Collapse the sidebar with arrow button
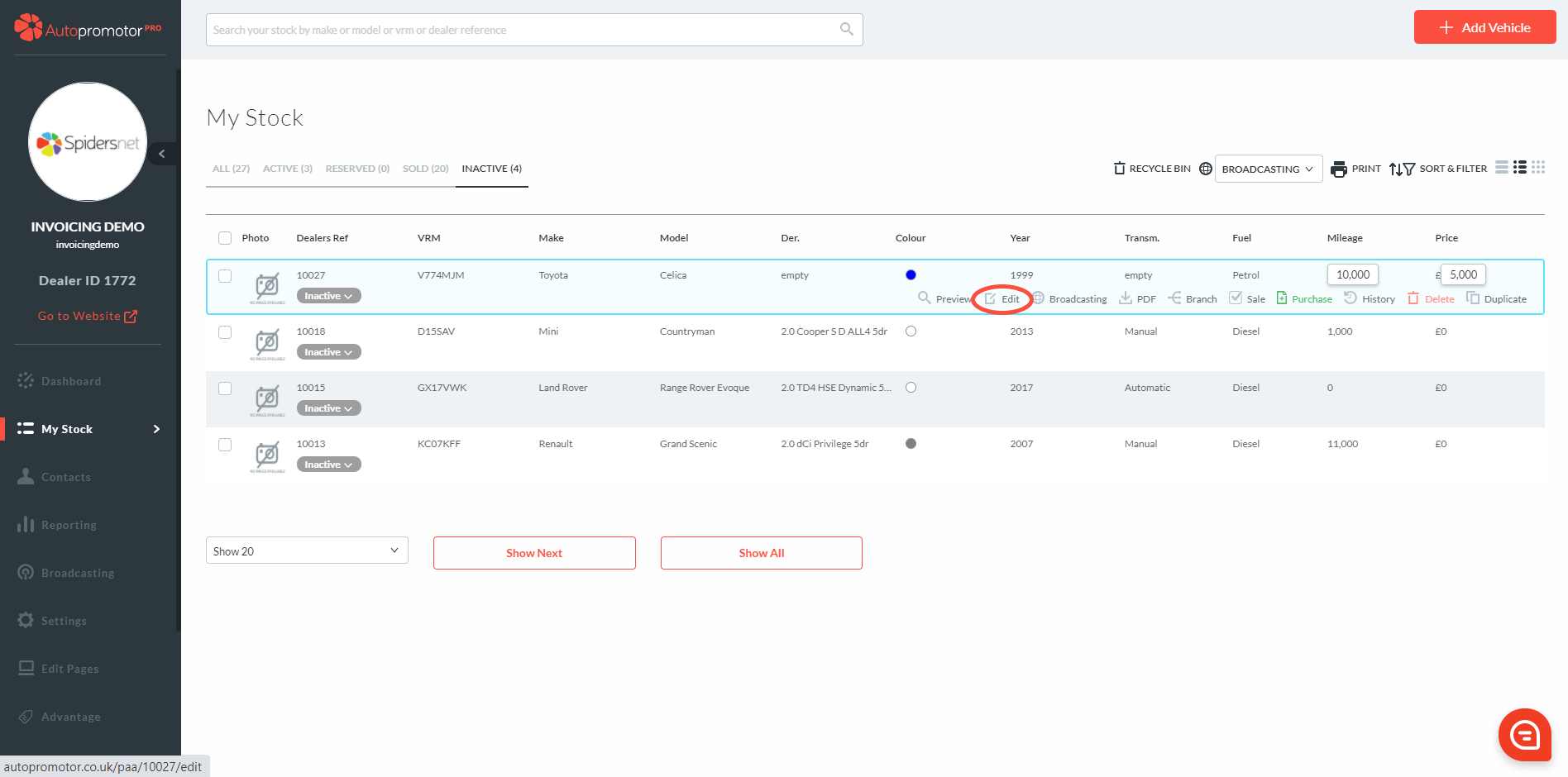The height and width of the screenshot is (777, 1568). click(162, 154)
